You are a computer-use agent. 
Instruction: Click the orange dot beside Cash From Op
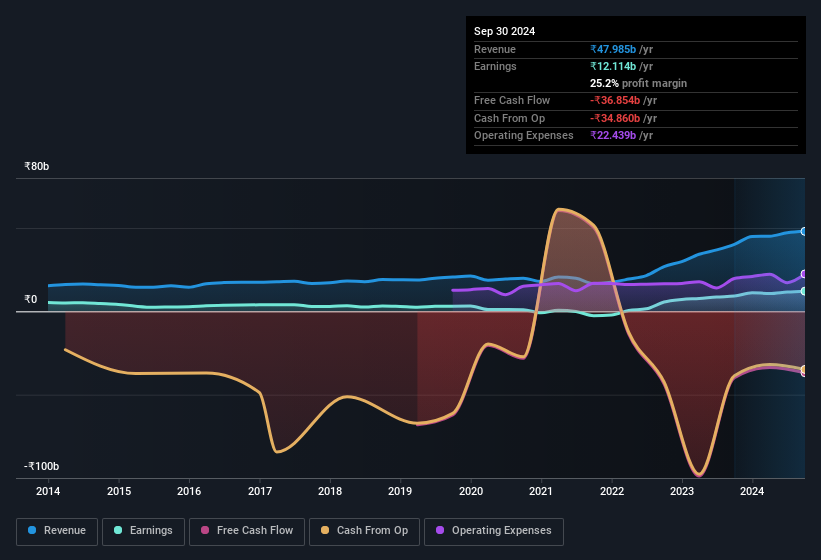[326, 531]
